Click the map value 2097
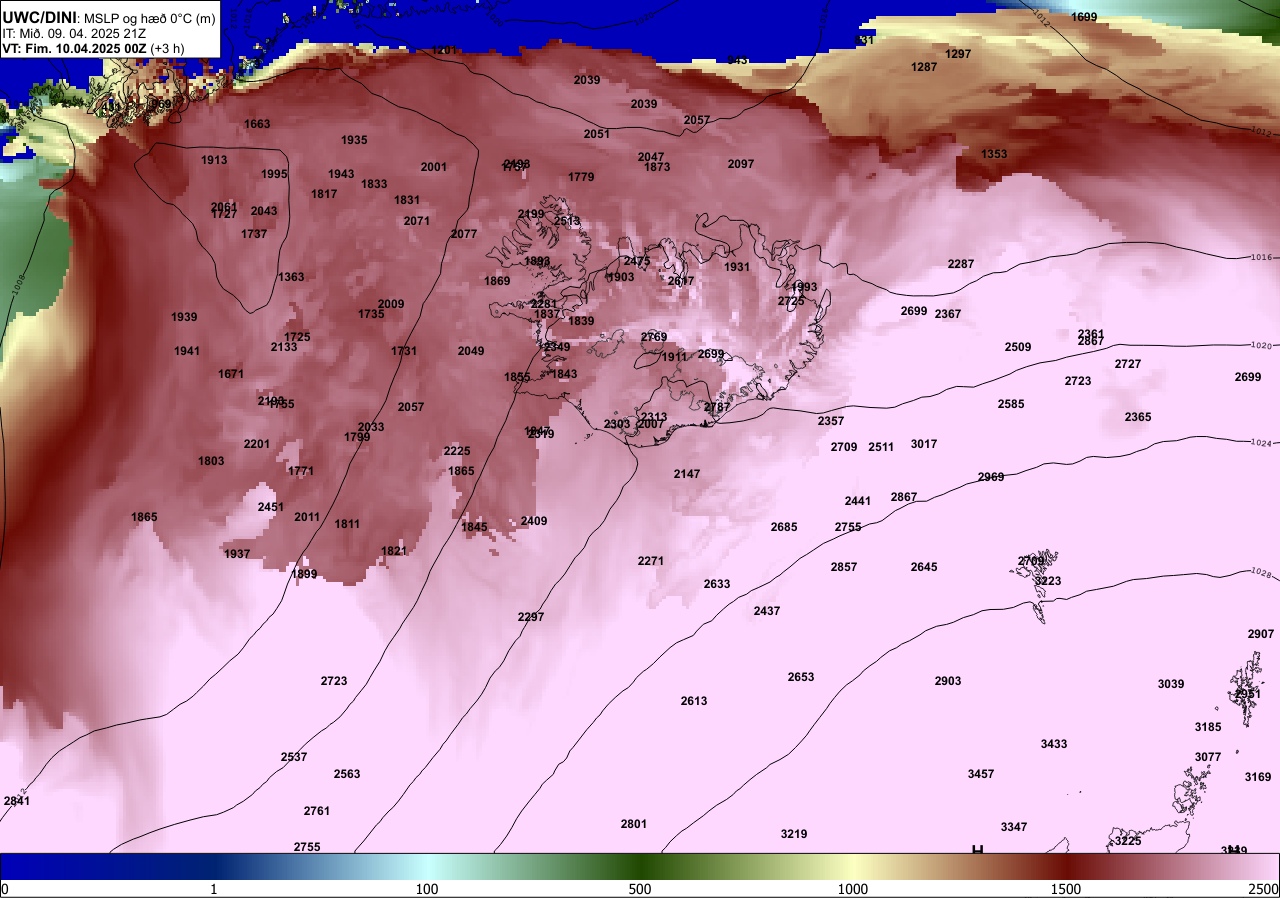 tap(741, 164)
